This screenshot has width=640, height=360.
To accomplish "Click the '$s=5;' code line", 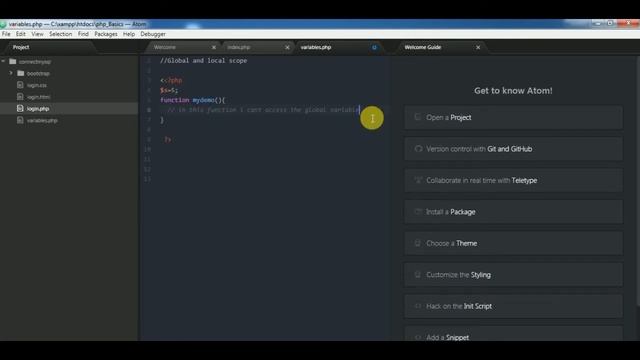I will point(169,90).
